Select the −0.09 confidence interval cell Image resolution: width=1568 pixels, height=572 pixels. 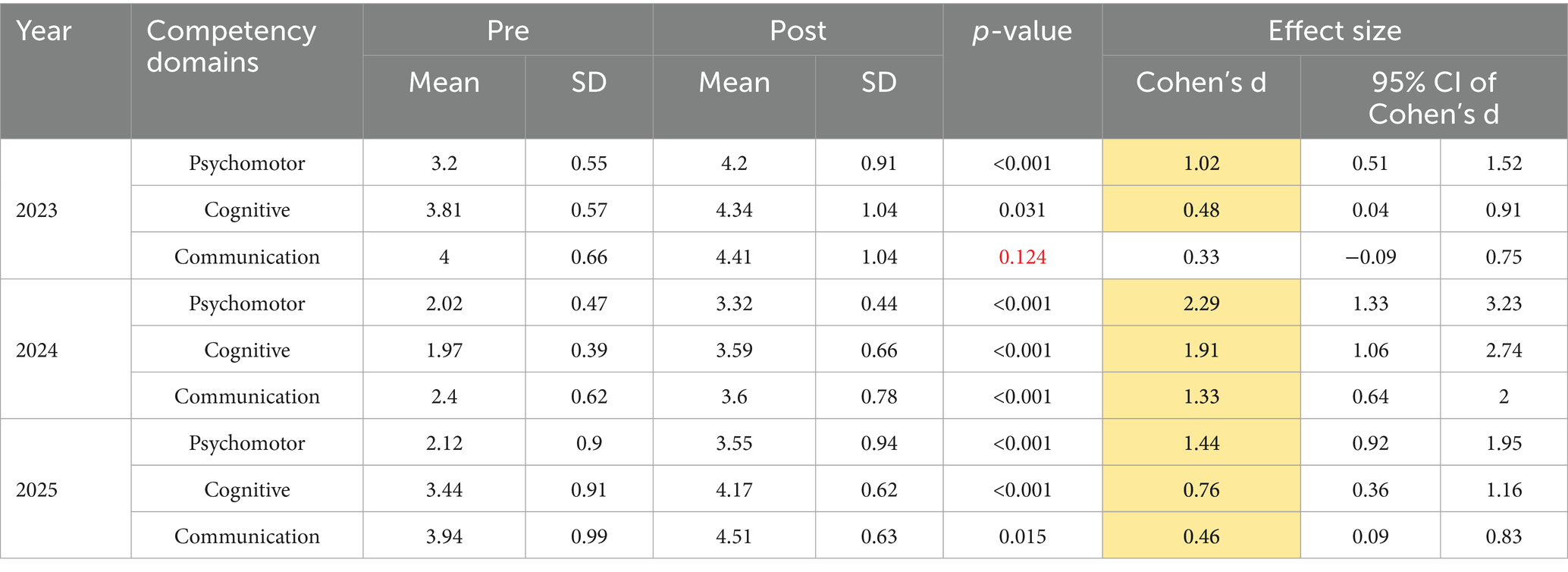1370,257
